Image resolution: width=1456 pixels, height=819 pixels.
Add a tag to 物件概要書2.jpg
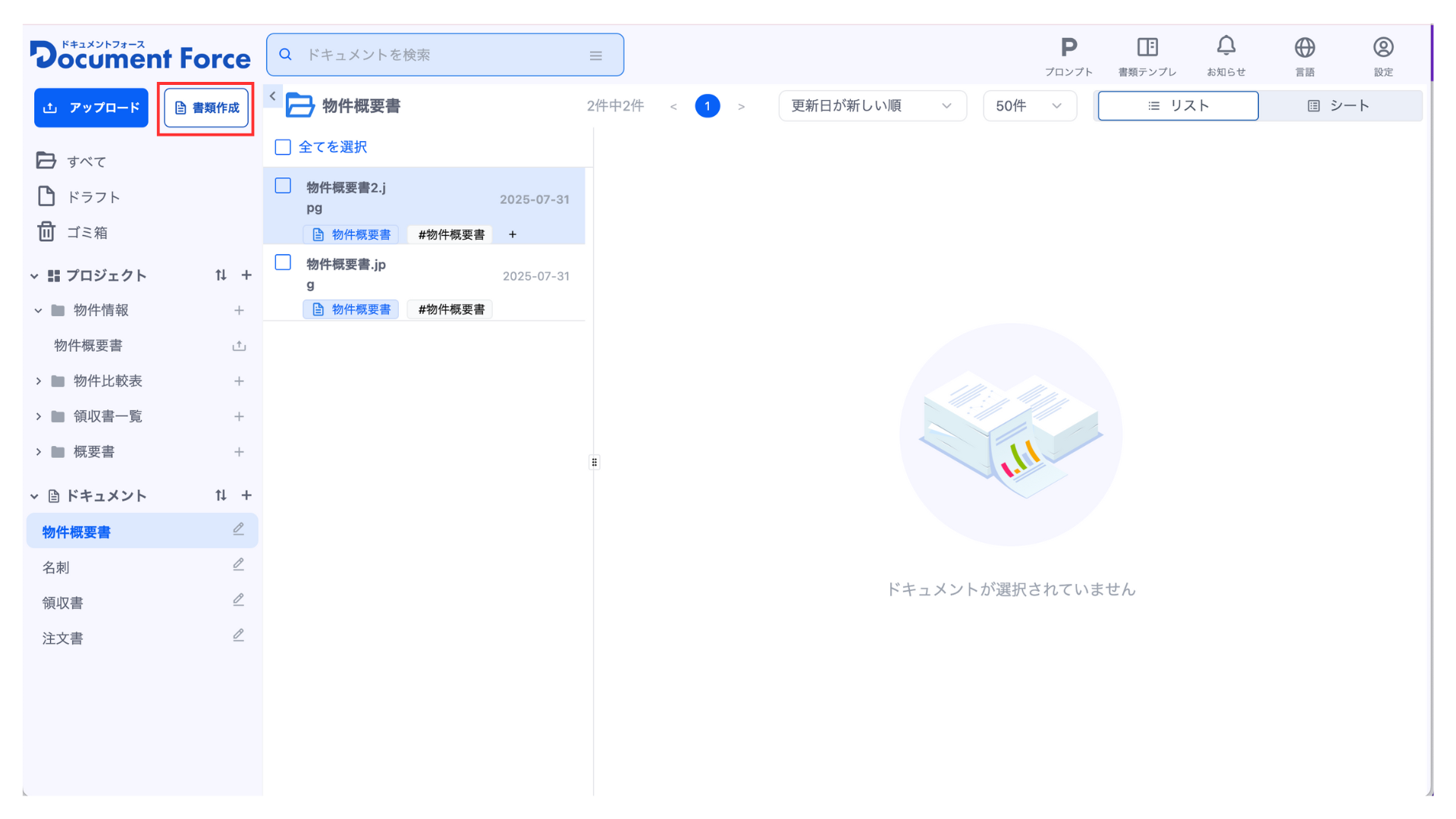pos(513,234)
